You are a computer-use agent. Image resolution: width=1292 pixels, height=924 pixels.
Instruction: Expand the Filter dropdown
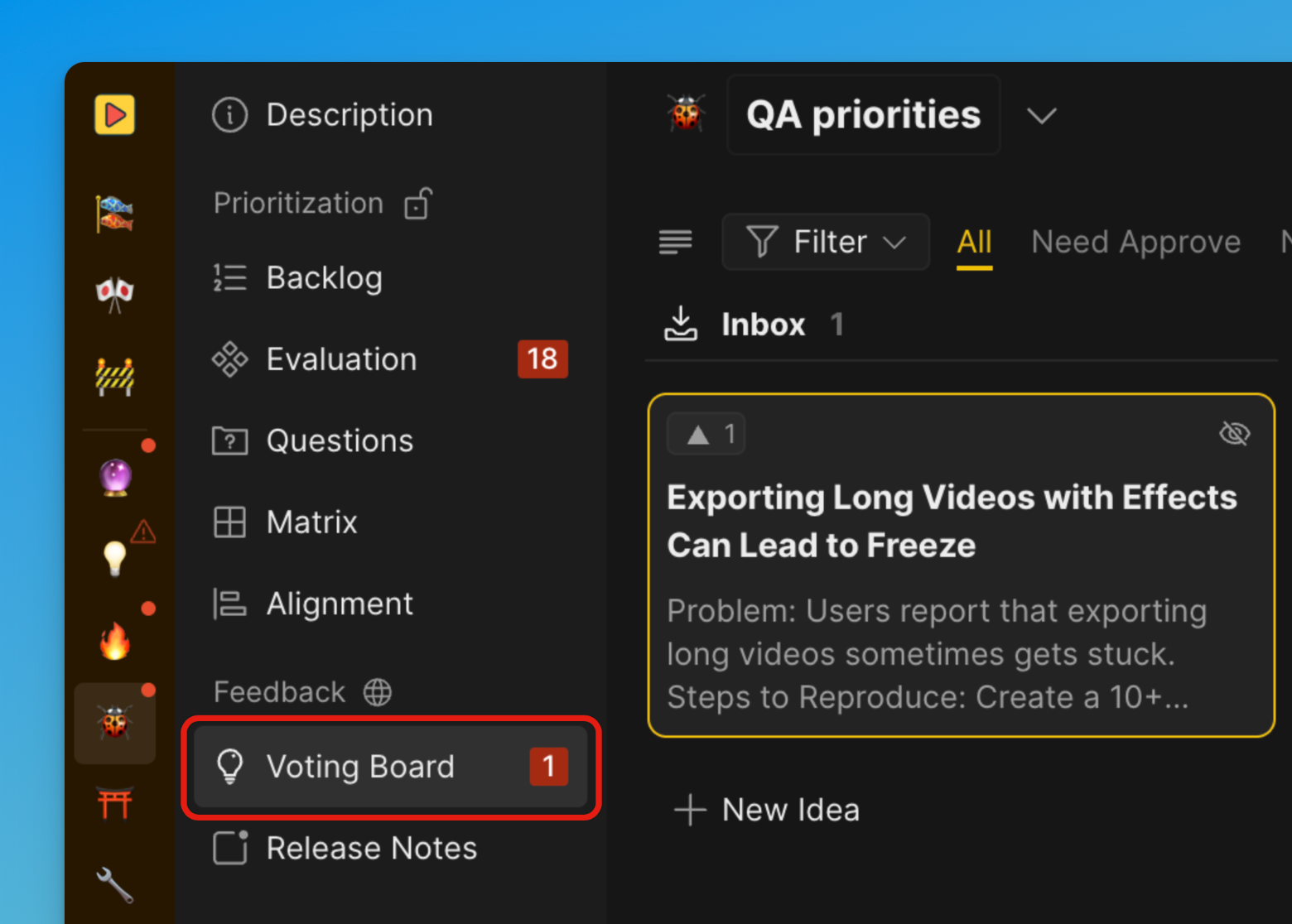click(x=826, y=242)
